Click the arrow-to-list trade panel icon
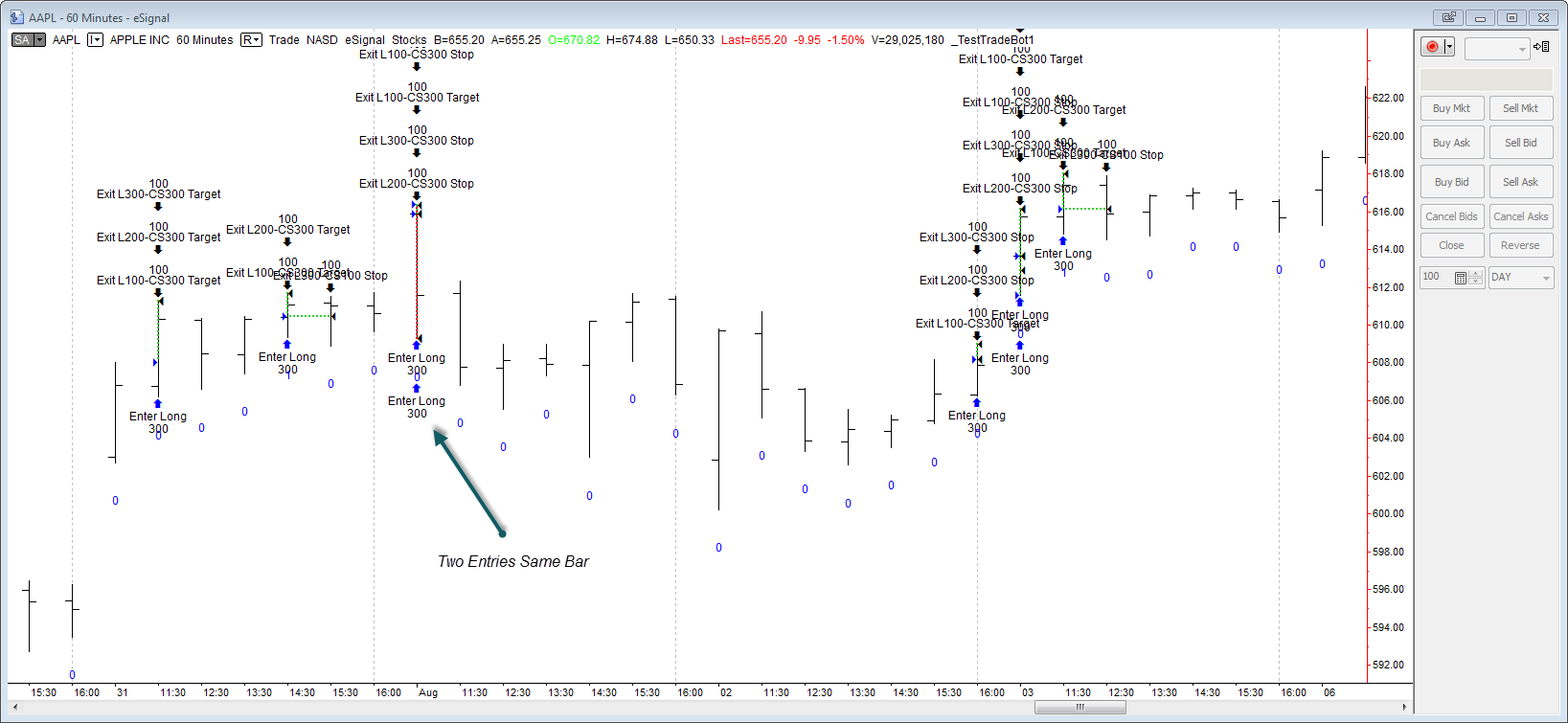1568x723 pixels. [x=1541, y=46]
